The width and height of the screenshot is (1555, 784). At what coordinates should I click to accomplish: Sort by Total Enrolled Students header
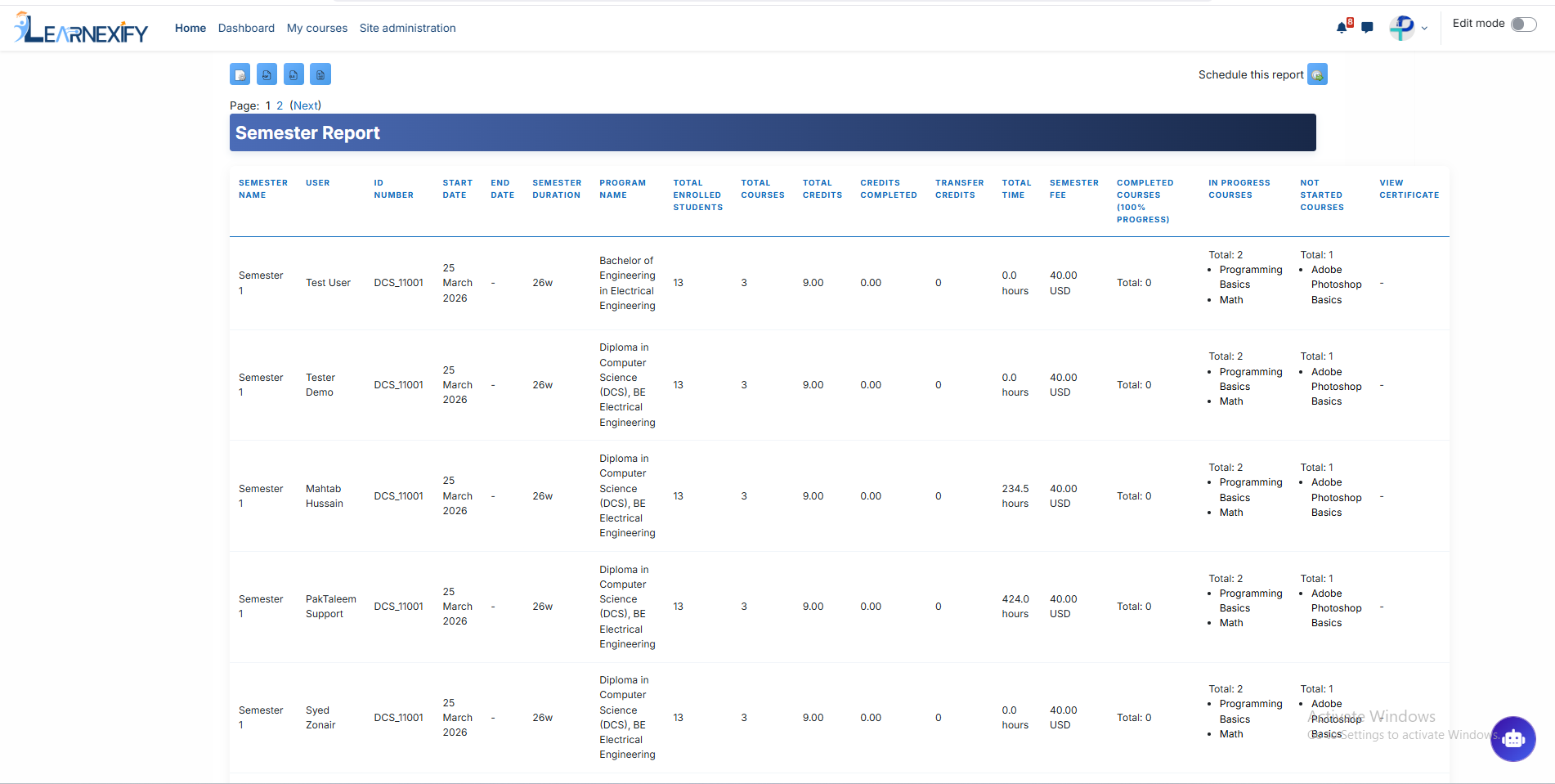tap(697, 195)
